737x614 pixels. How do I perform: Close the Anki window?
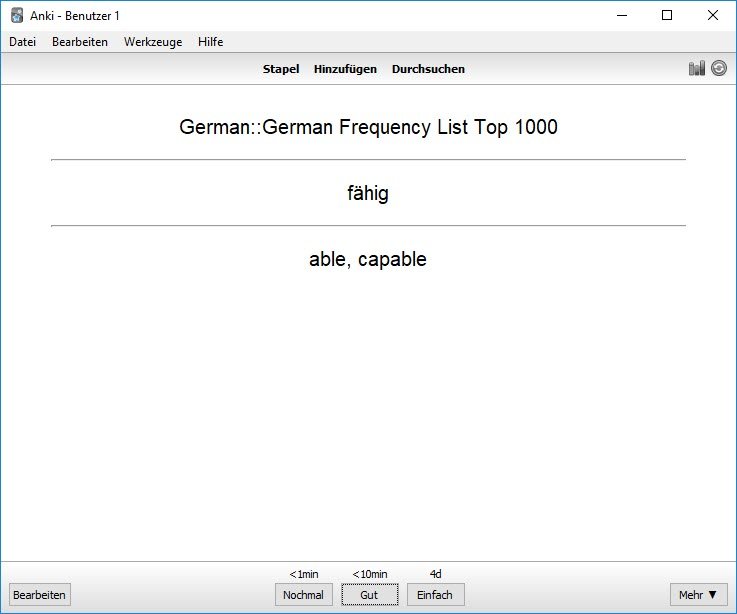point(713,16)
